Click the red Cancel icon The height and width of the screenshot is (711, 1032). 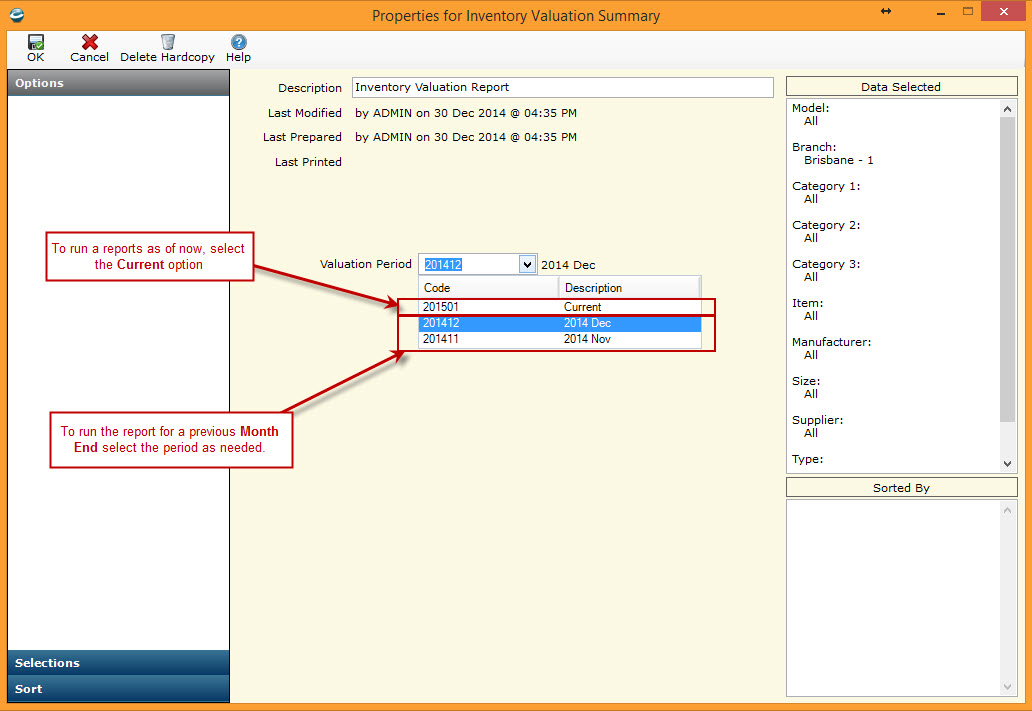(90, 42)
